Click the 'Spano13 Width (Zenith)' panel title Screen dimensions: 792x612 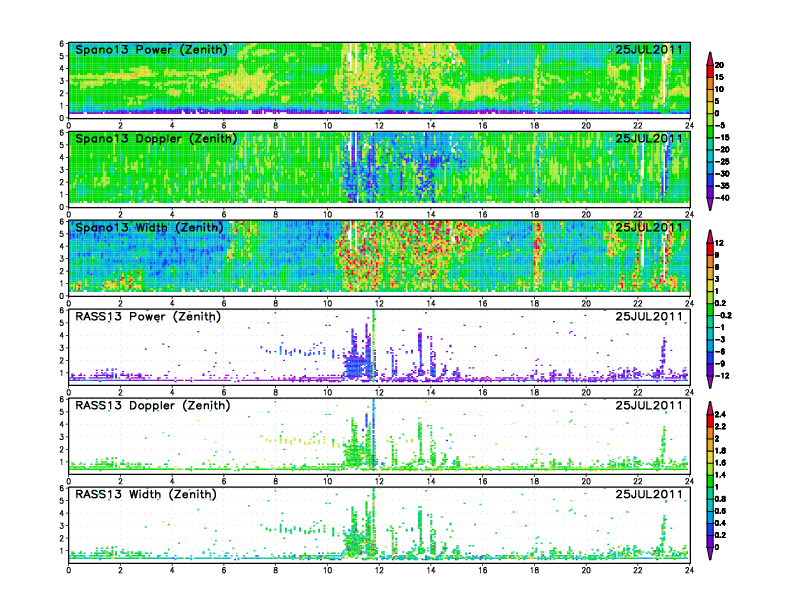(149, 228)
